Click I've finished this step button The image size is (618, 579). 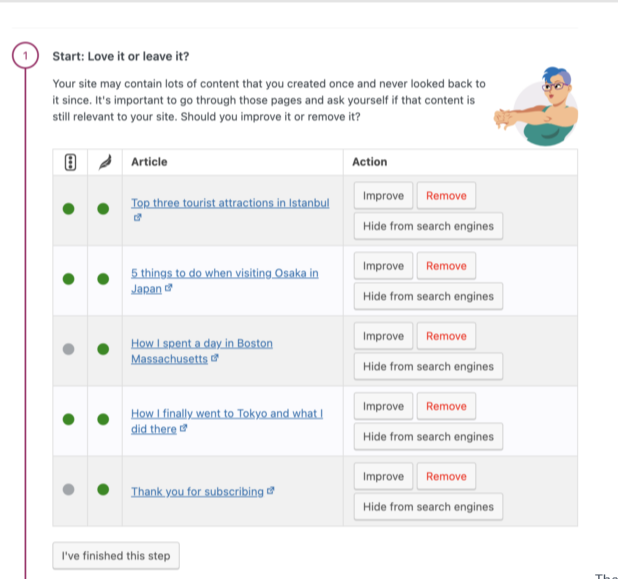pos(115,556)
